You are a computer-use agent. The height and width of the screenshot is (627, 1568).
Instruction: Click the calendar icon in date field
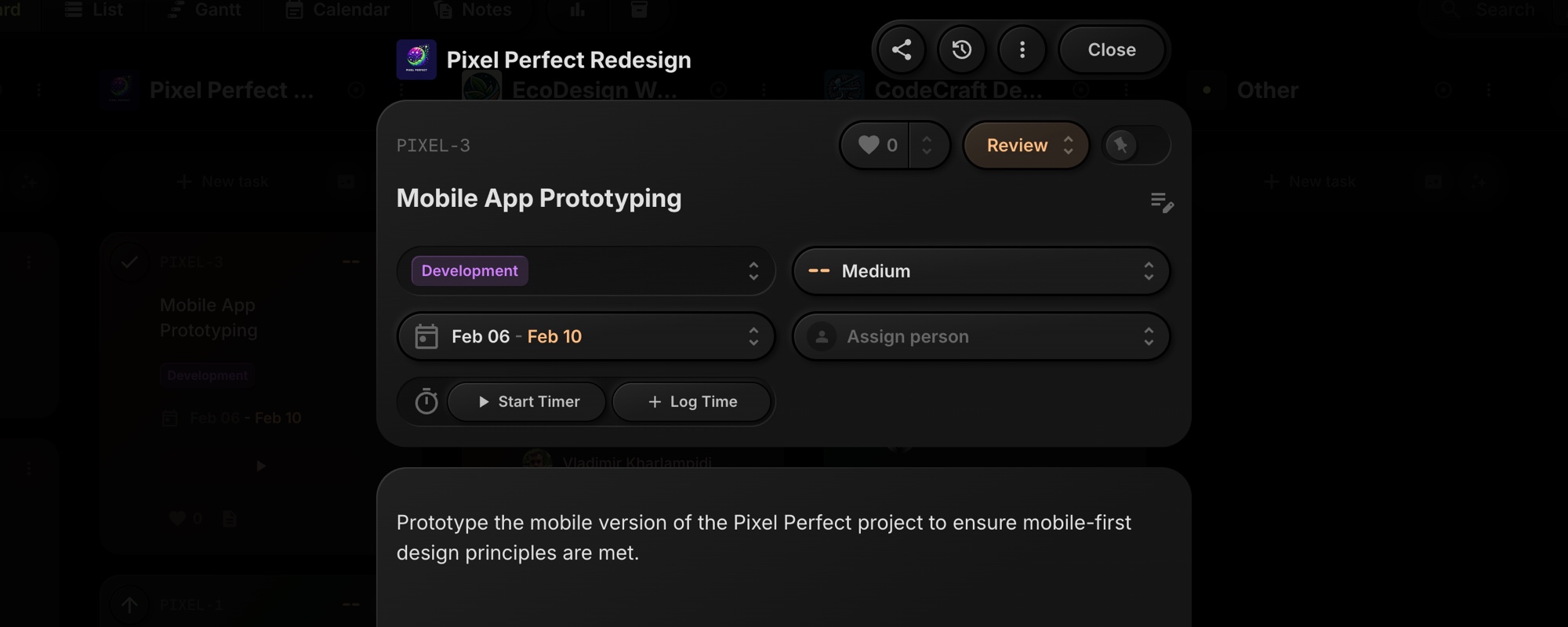click(426, 336)
